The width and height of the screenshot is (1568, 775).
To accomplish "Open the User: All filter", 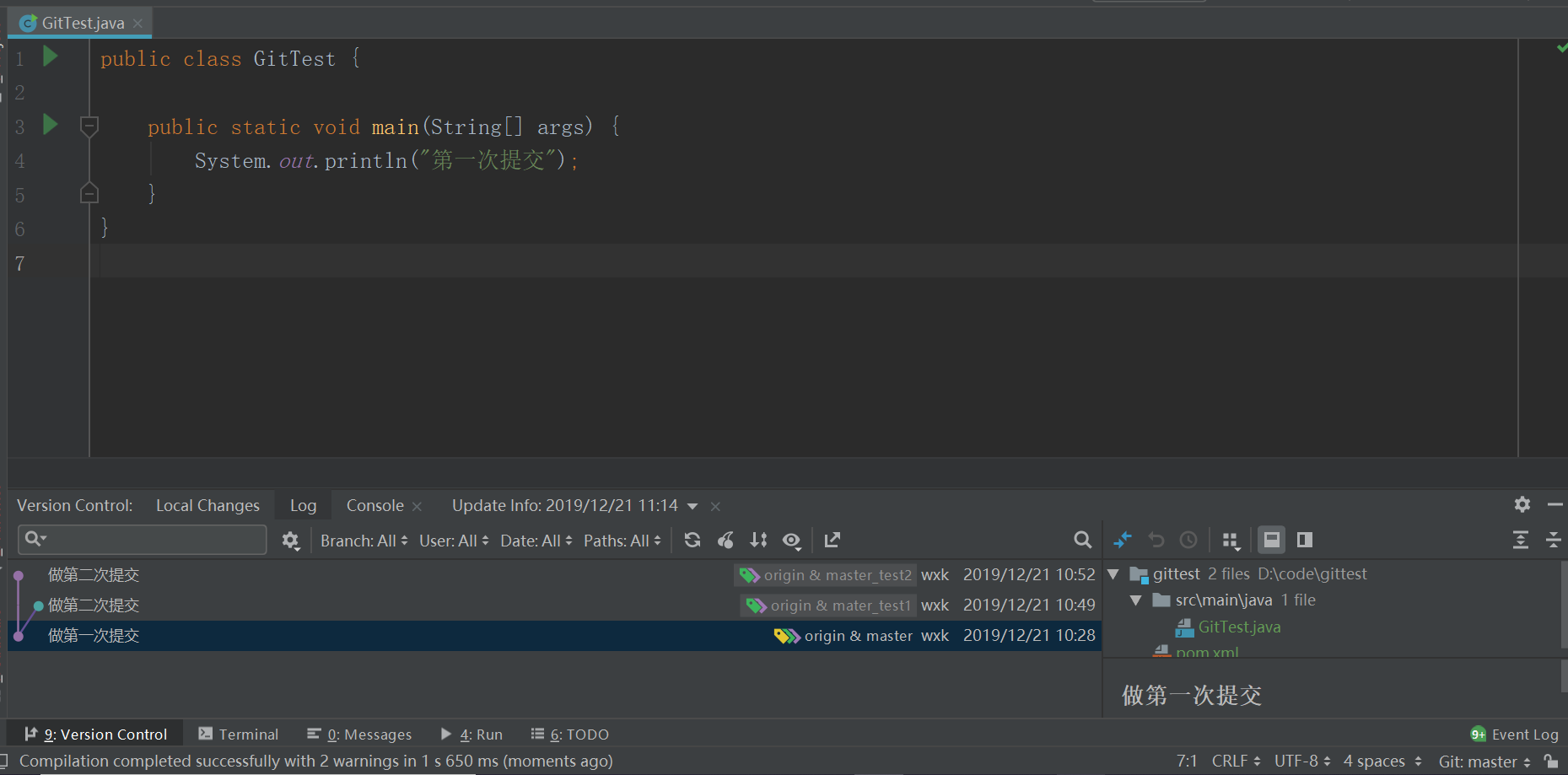I will 454,541.
